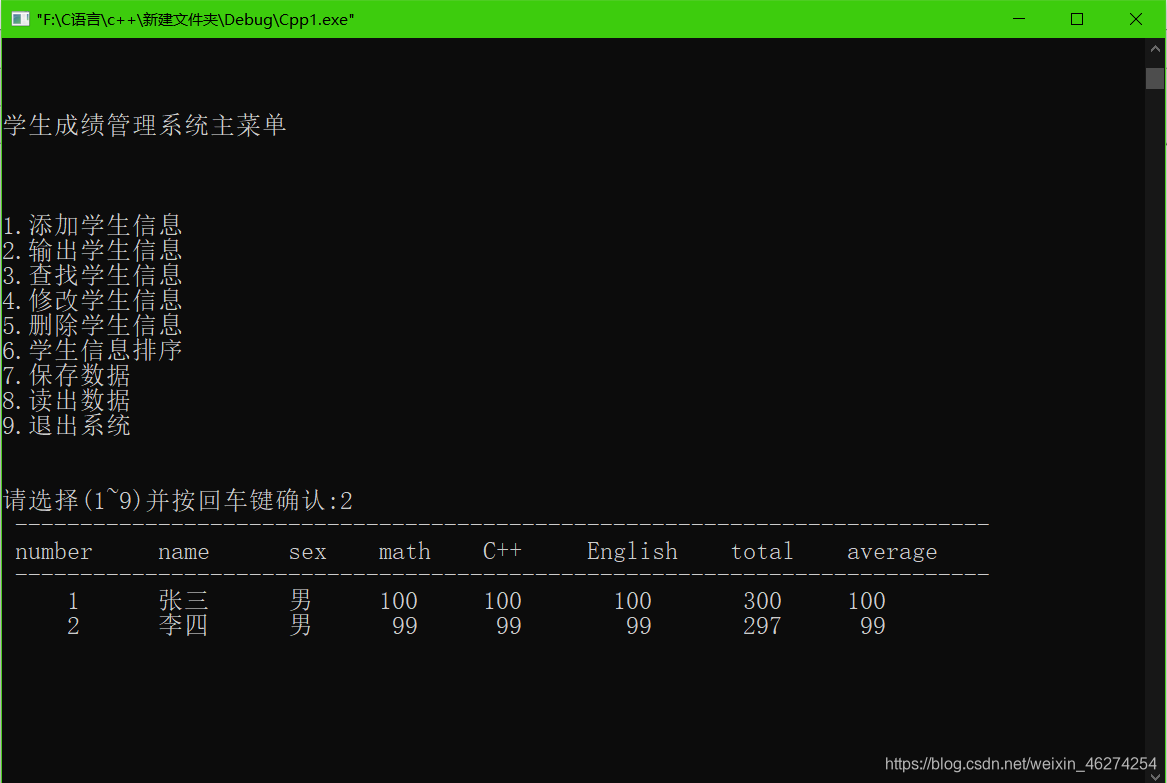Viewport: 1167px width, 783px height.
Task: Maximize the Cpp1.exe console window
Action: click(x=1077, y=19)
